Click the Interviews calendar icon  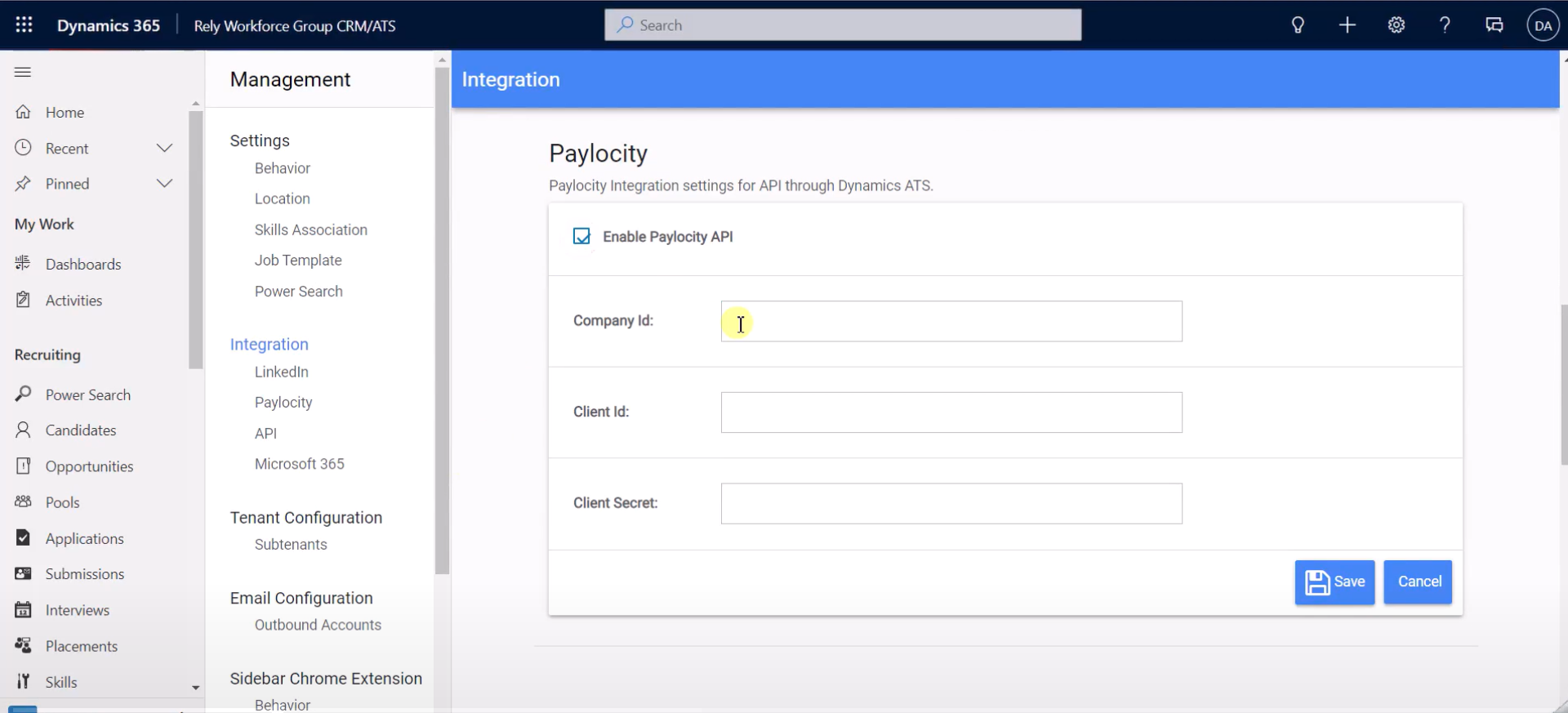tap(23, 609)
